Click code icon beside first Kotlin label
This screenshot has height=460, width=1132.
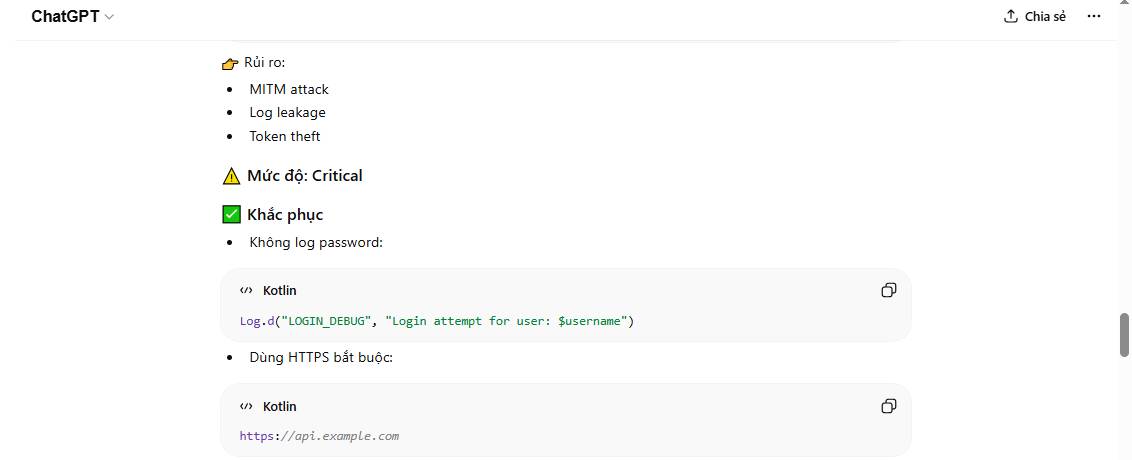[x=246, y=291]
